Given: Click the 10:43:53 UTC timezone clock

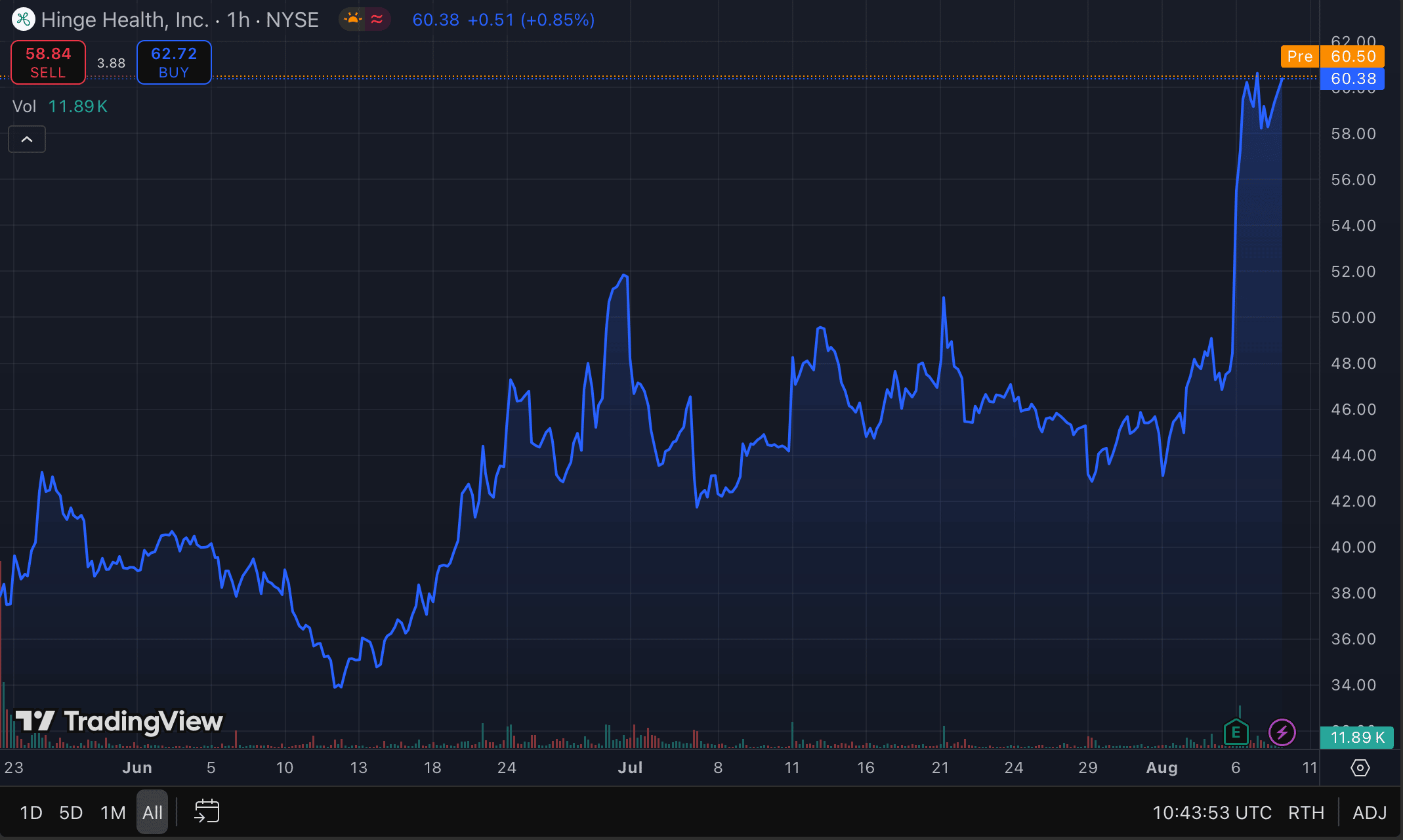Looking at the screenshot, I should pos(1211,812).
